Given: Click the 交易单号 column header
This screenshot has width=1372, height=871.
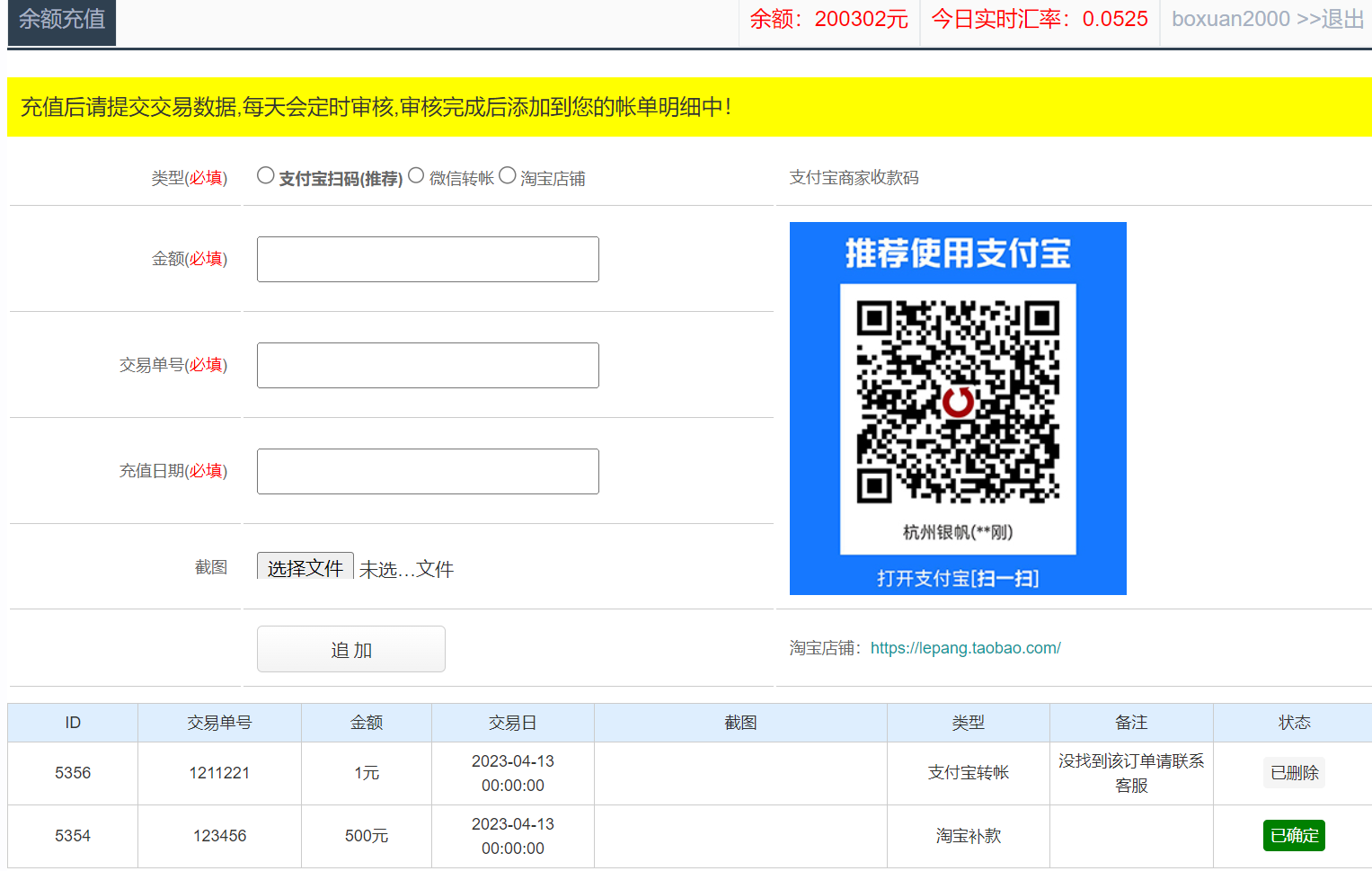Looking at the screenshot, I should click(x=219, y=723).
